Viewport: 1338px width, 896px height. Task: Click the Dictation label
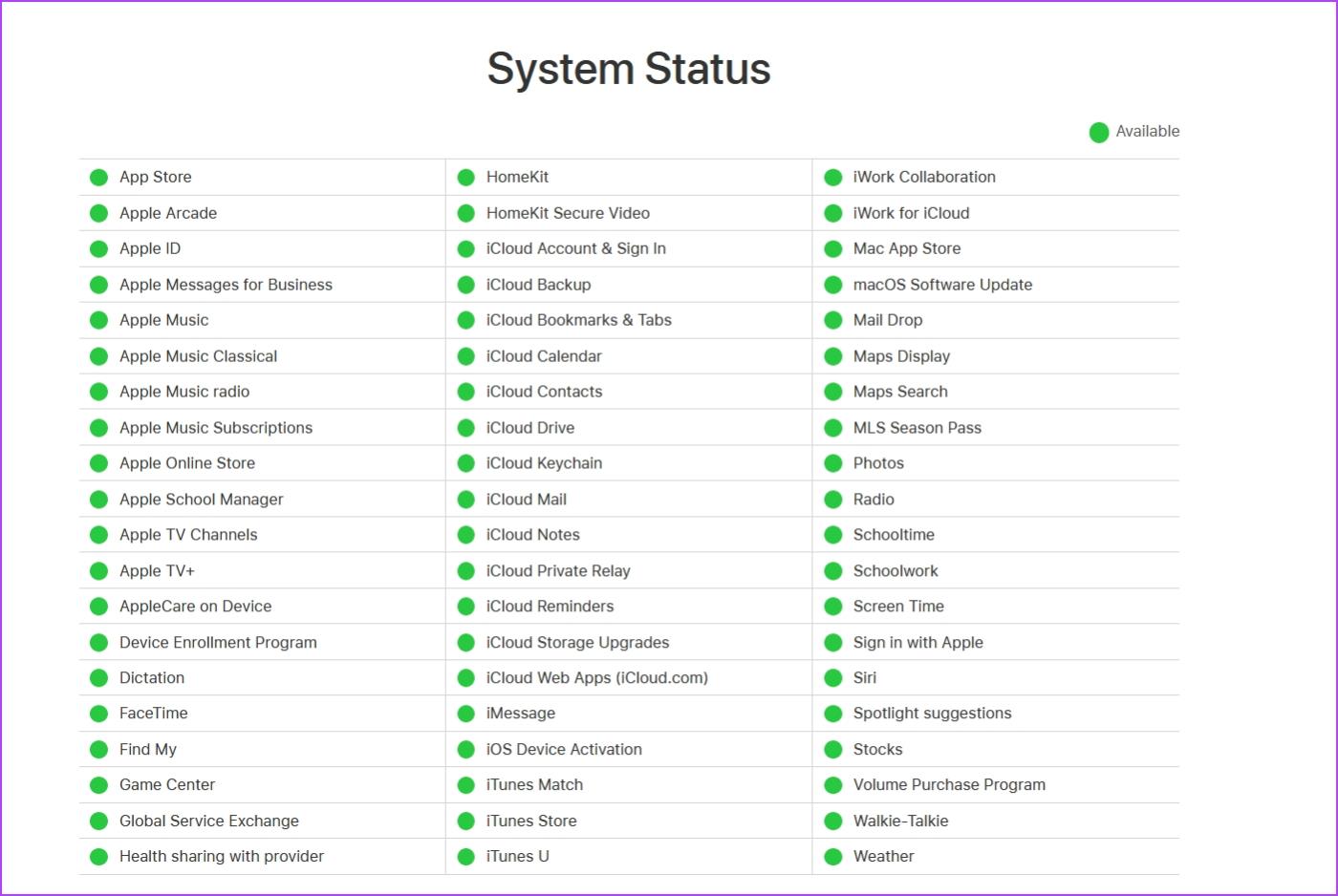pos(152,678)
